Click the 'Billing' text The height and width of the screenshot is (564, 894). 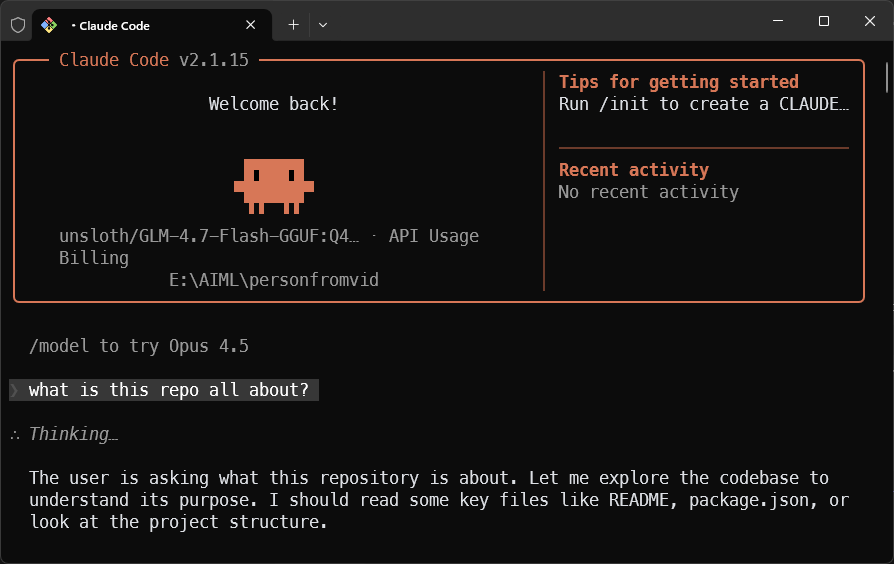(x=94, y=258)
